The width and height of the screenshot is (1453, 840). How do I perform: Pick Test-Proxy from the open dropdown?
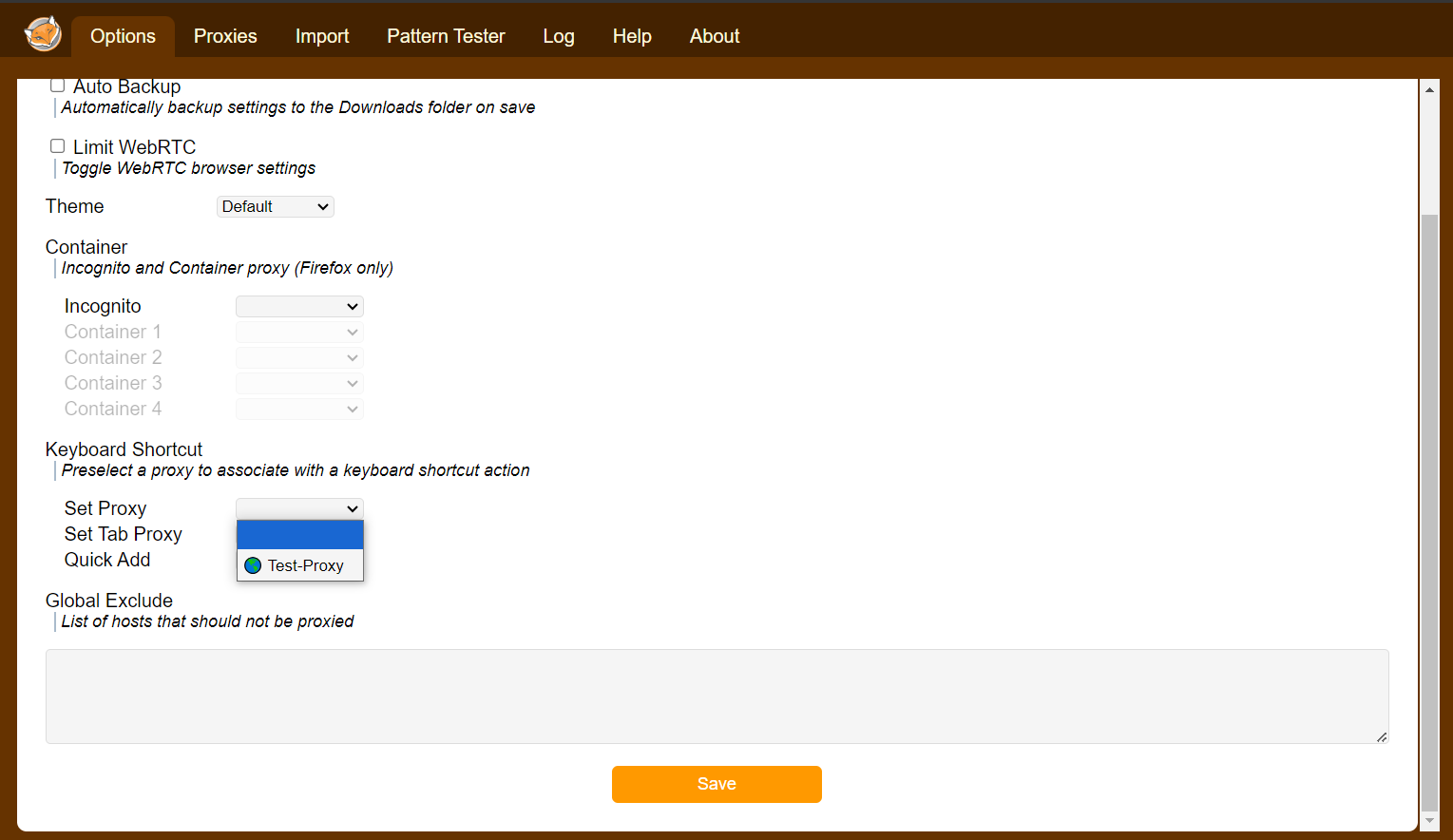pyautogui.click(x=300, y=565)
